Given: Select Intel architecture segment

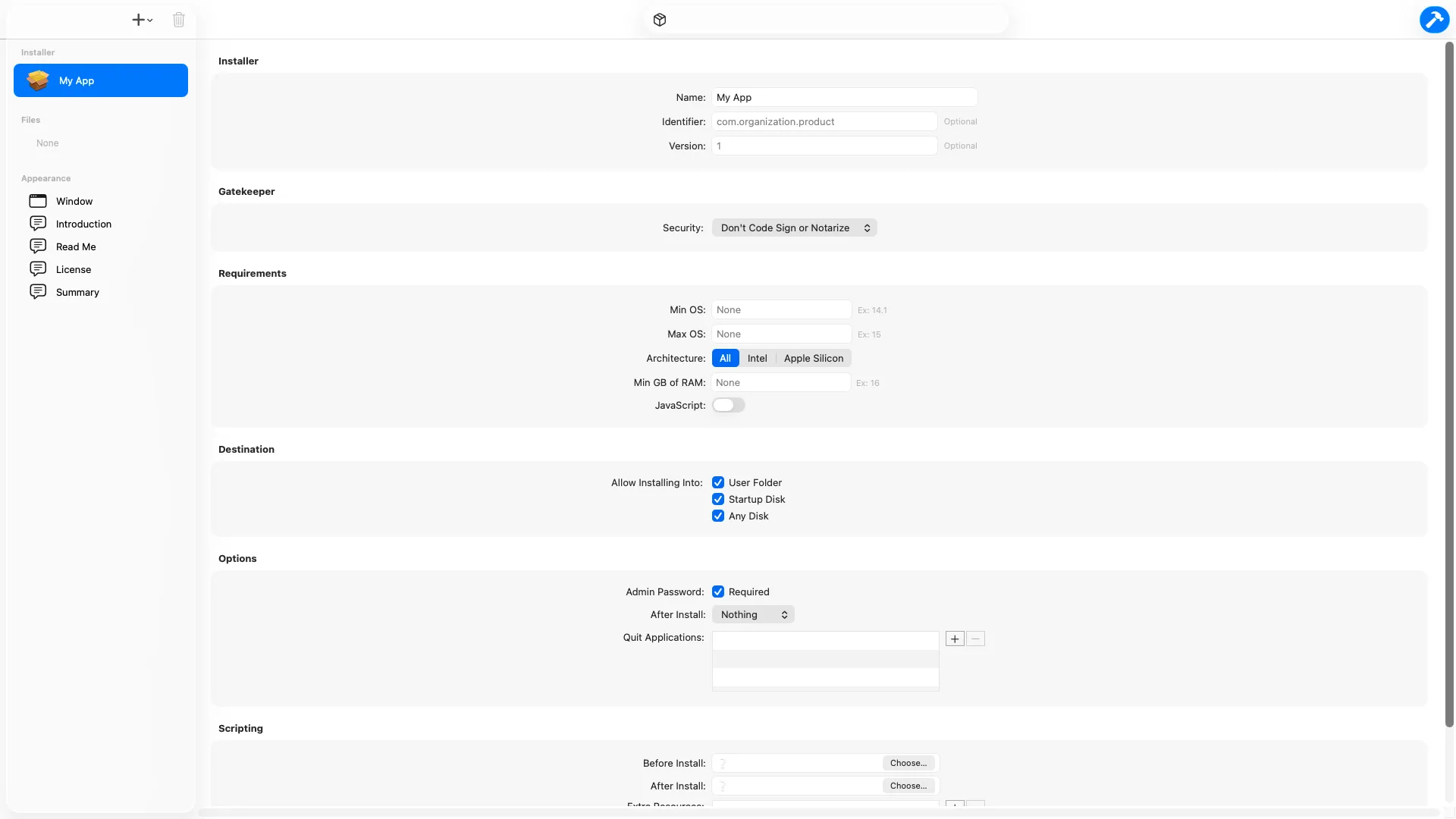Looking at the screenshot, I should pos(757,358).
